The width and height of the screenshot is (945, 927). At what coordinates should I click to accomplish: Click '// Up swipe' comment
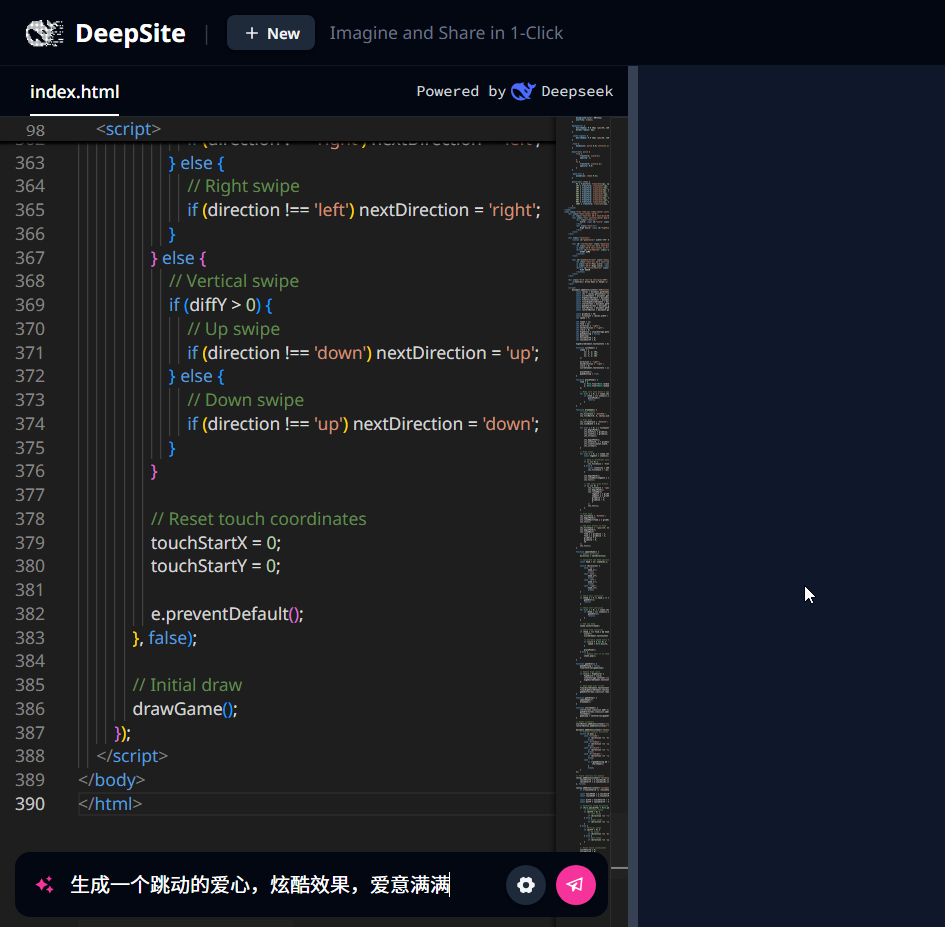point(234,329)
